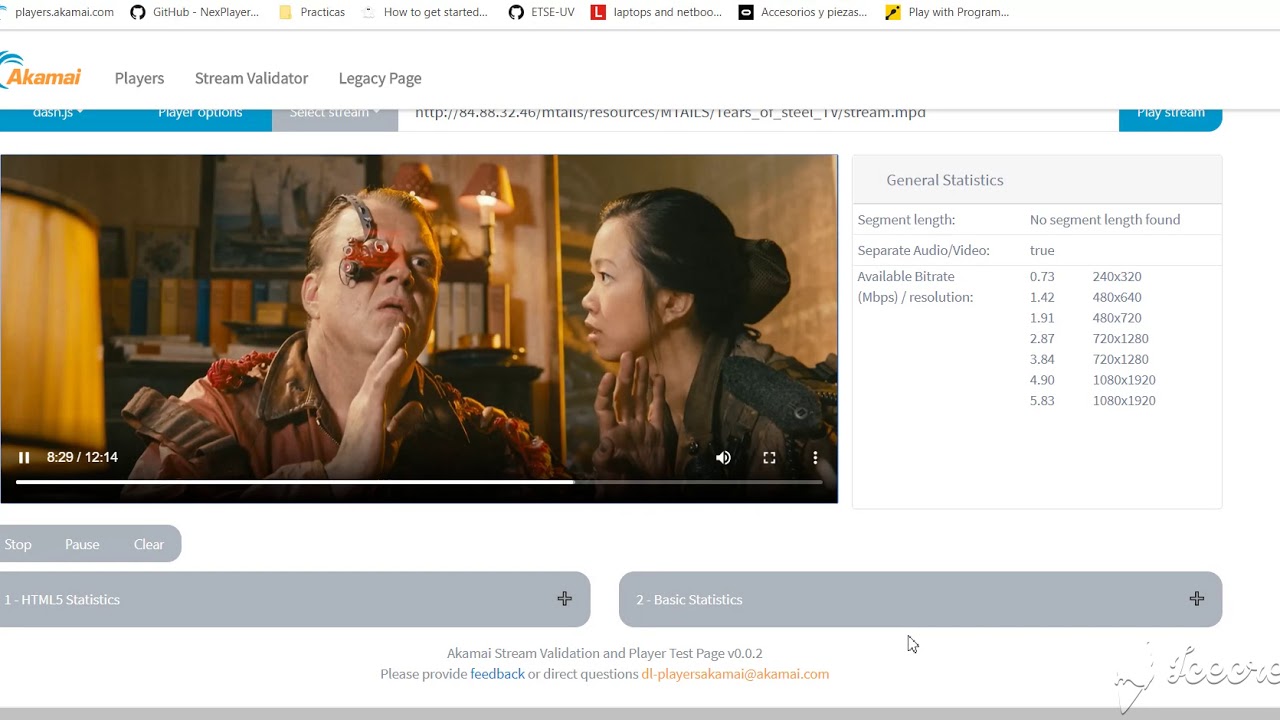
Task: Email dl-playersakamai@akamai.com link
Action: tap(735, 674)
